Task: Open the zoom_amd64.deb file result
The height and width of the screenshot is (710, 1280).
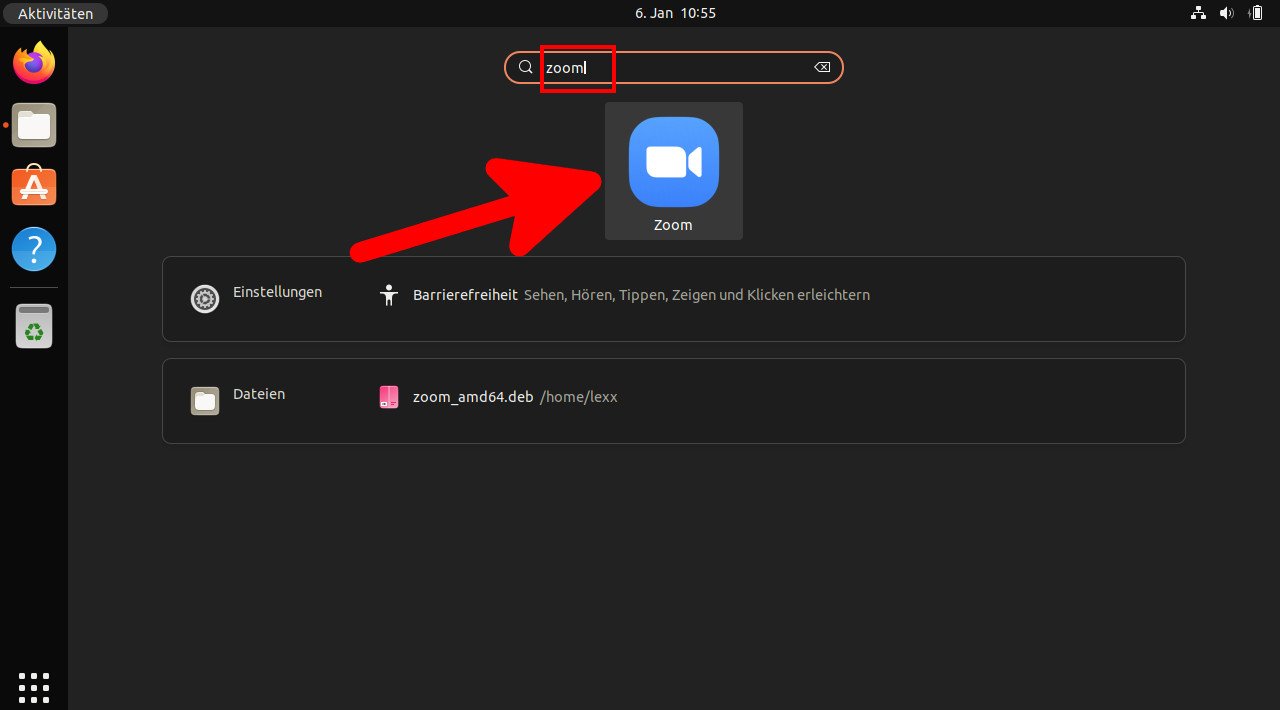Action: (472, 397)
